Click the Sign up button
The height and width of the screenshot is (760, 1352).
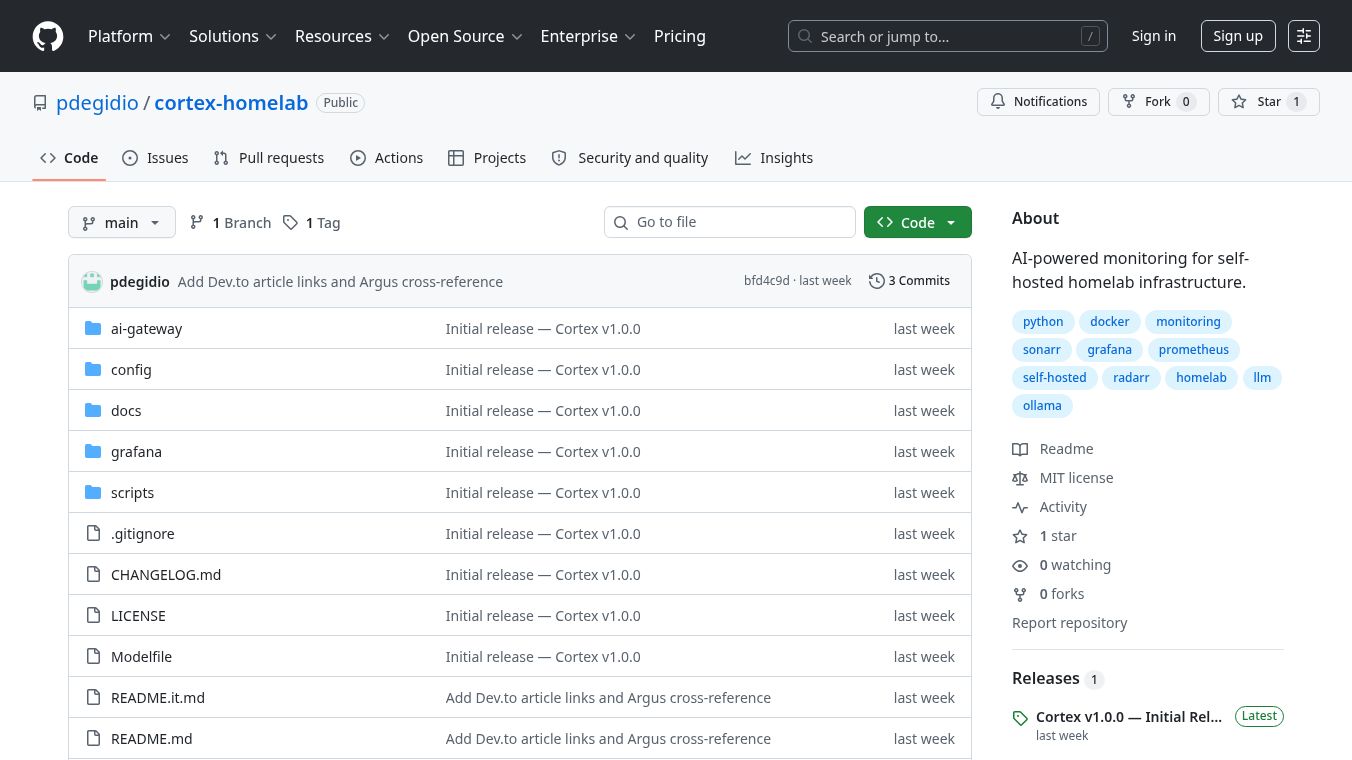(x=1237, y=36)
